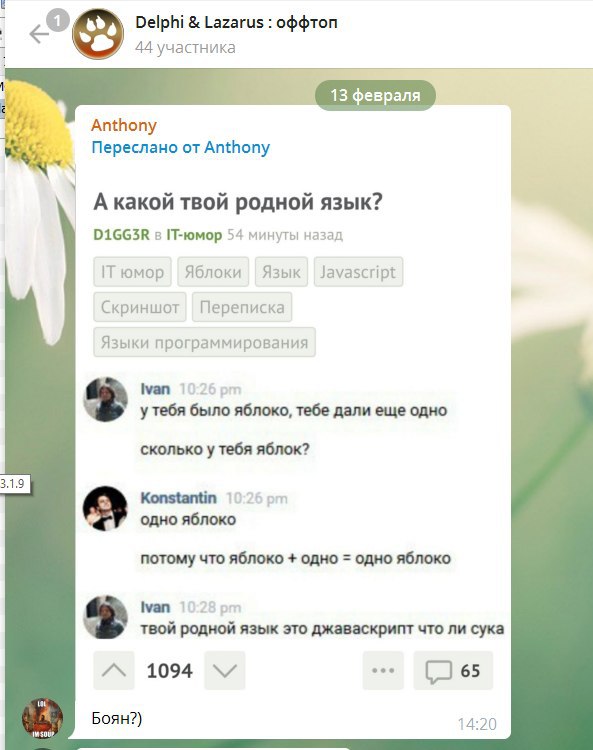Select the Язык tag
Screen dimensions: 593x750
281,272
